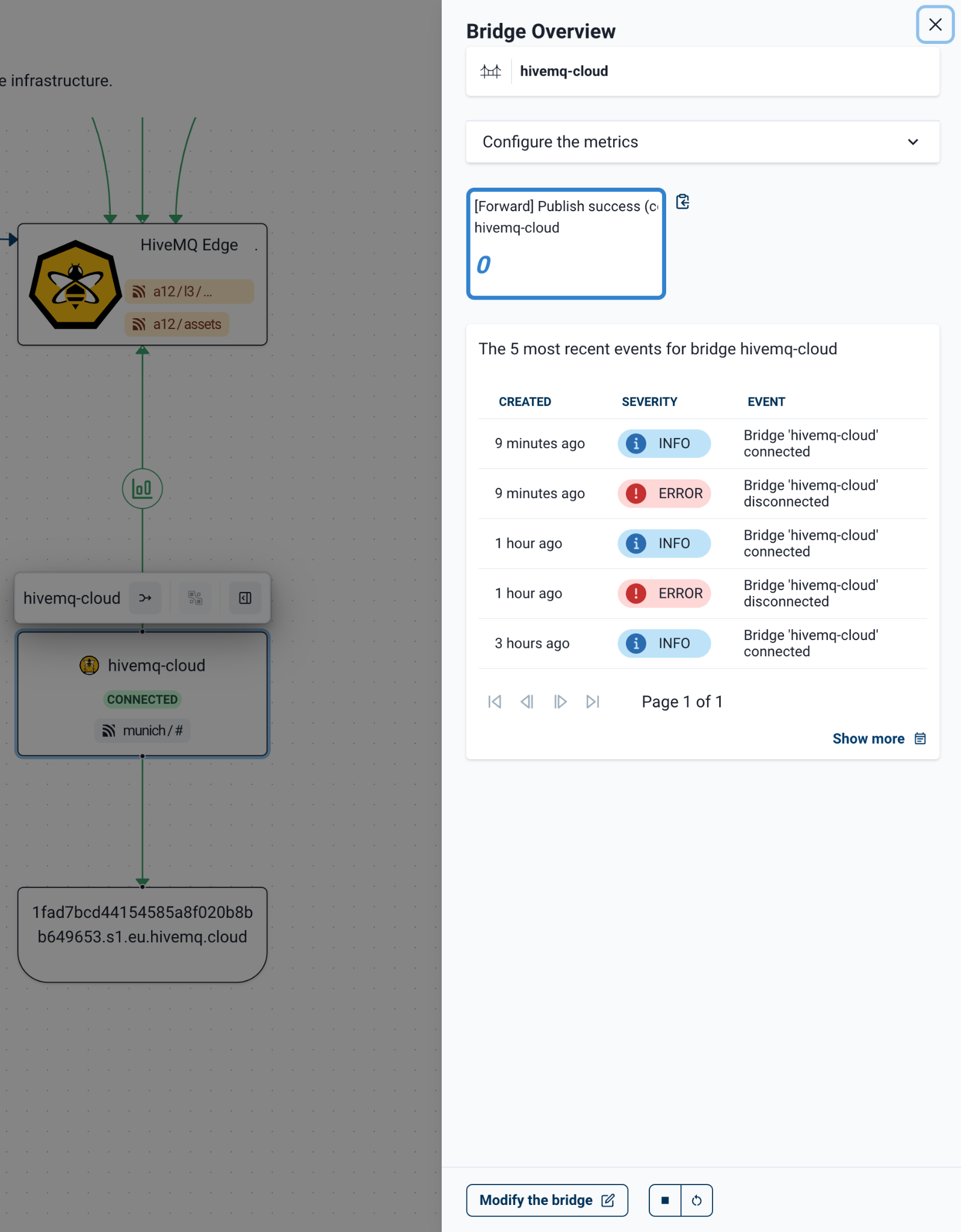This screenshot has width=961, height=1232.
Task: Click the ERROR badge in 1 hour ago row
Action: click(x=664, y=593)
